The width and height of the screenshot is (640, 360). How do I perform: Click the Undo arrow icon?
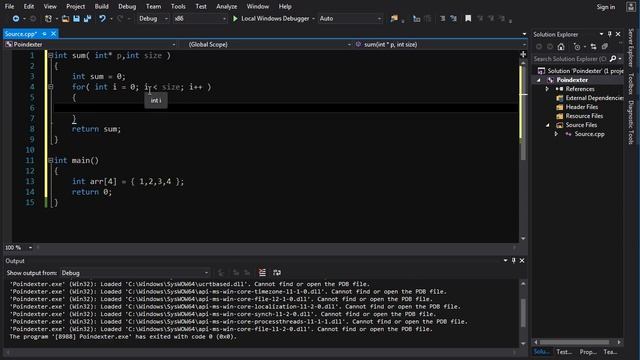point(102,19)
